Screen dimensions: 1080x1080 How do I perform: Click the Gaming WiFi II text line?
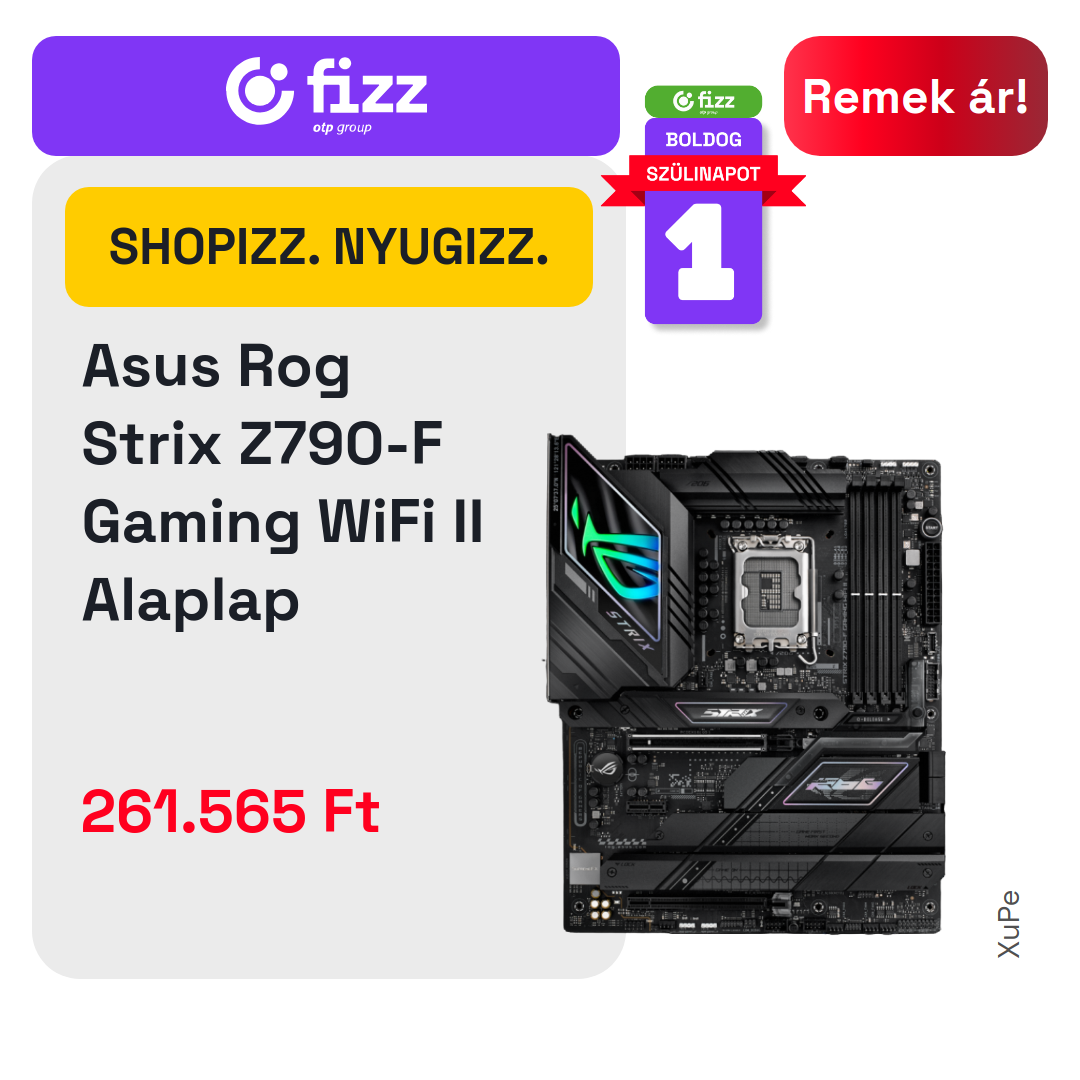pyautogui.click(x=282, y=523)
